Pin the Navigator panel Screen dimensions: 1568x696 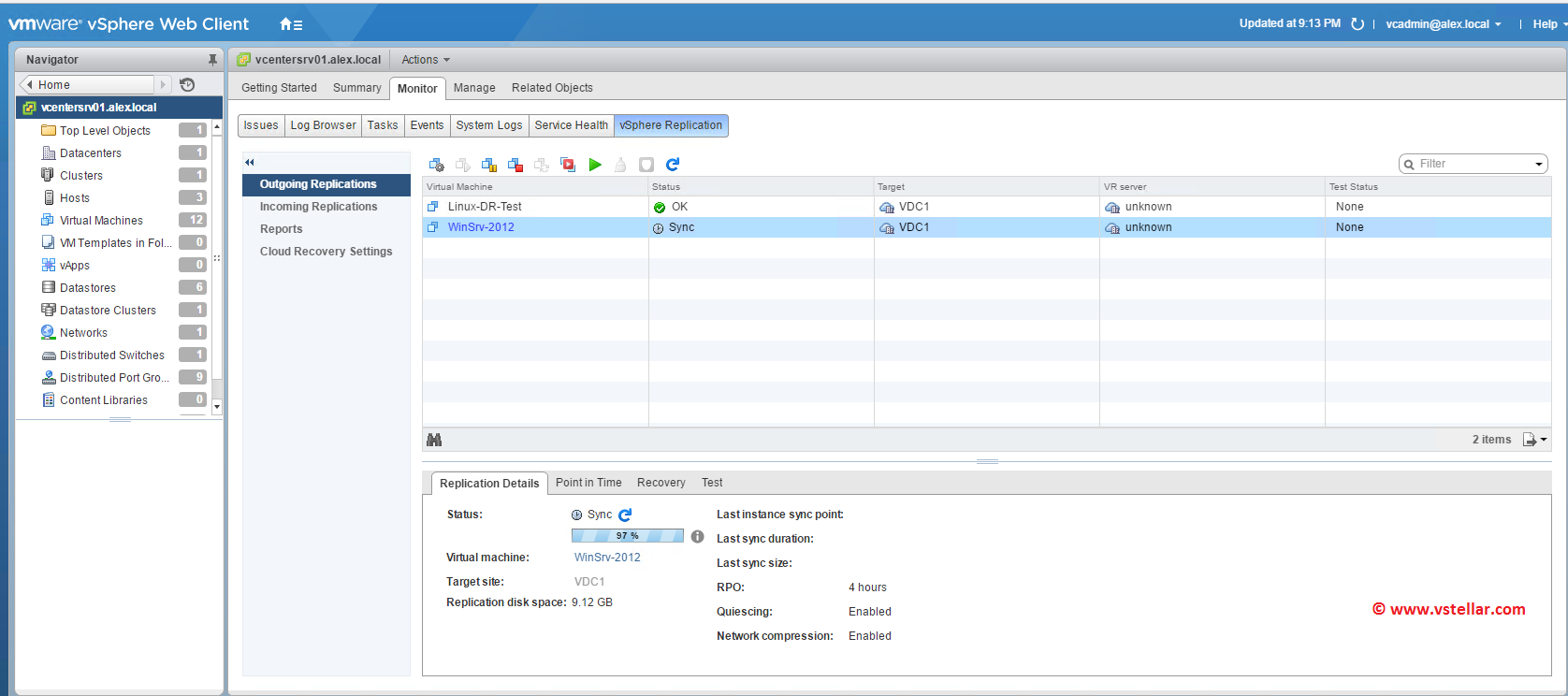(212, 60)
